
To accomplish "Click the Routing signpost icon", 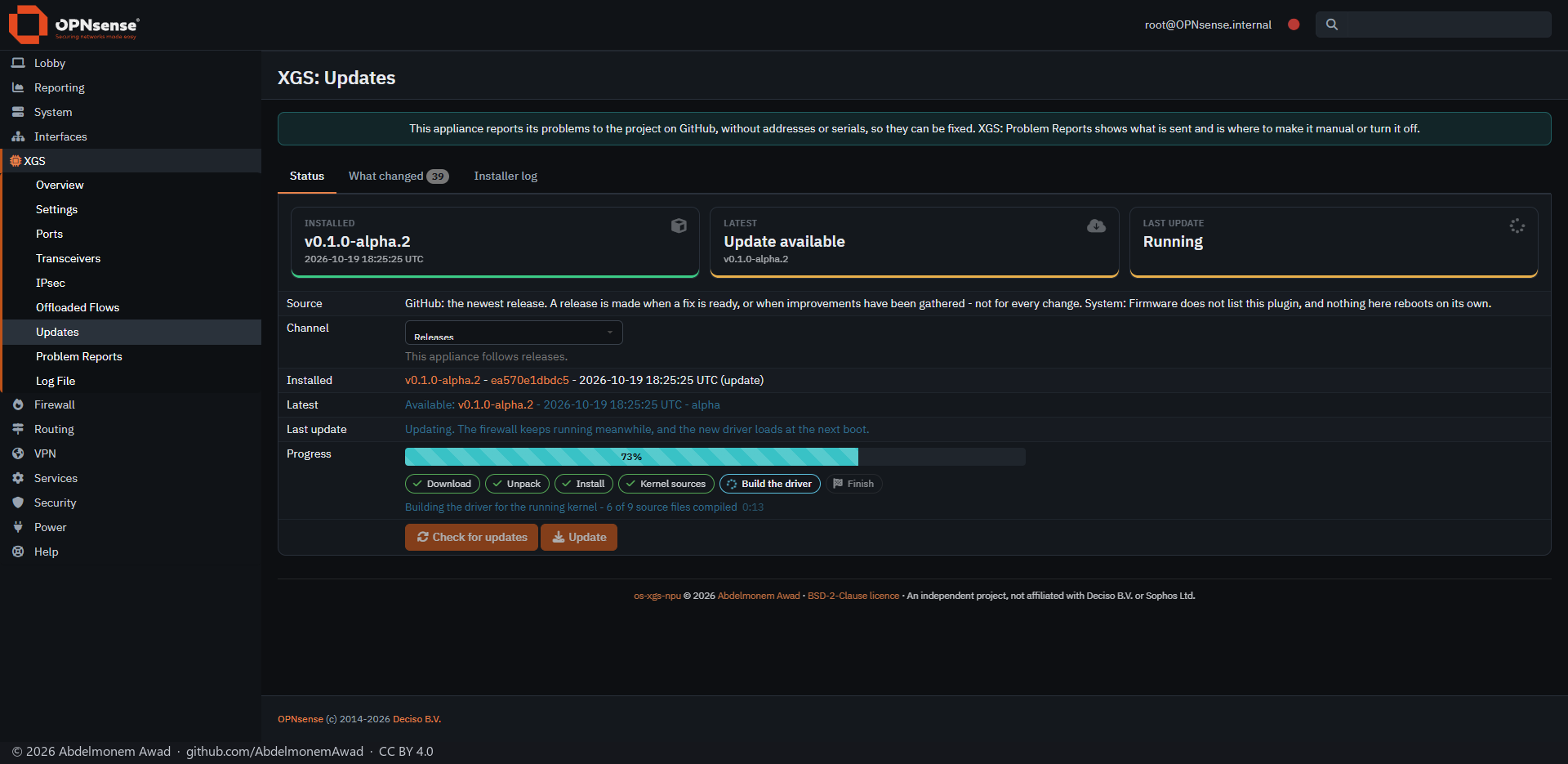I will pos(18,429).
